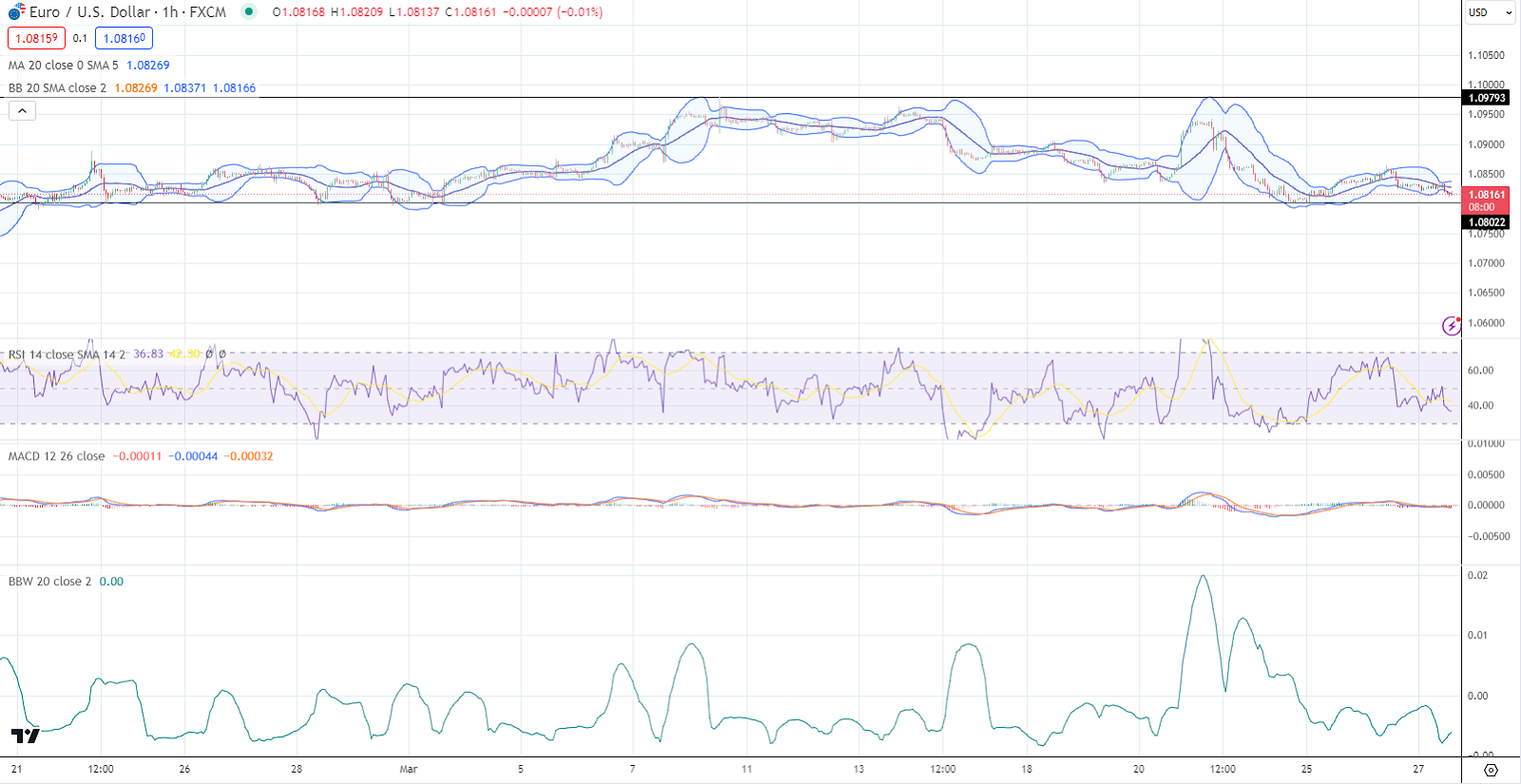Open the purple lightning events icon
Screen dimensions: 1521x784
[1452, 326]
